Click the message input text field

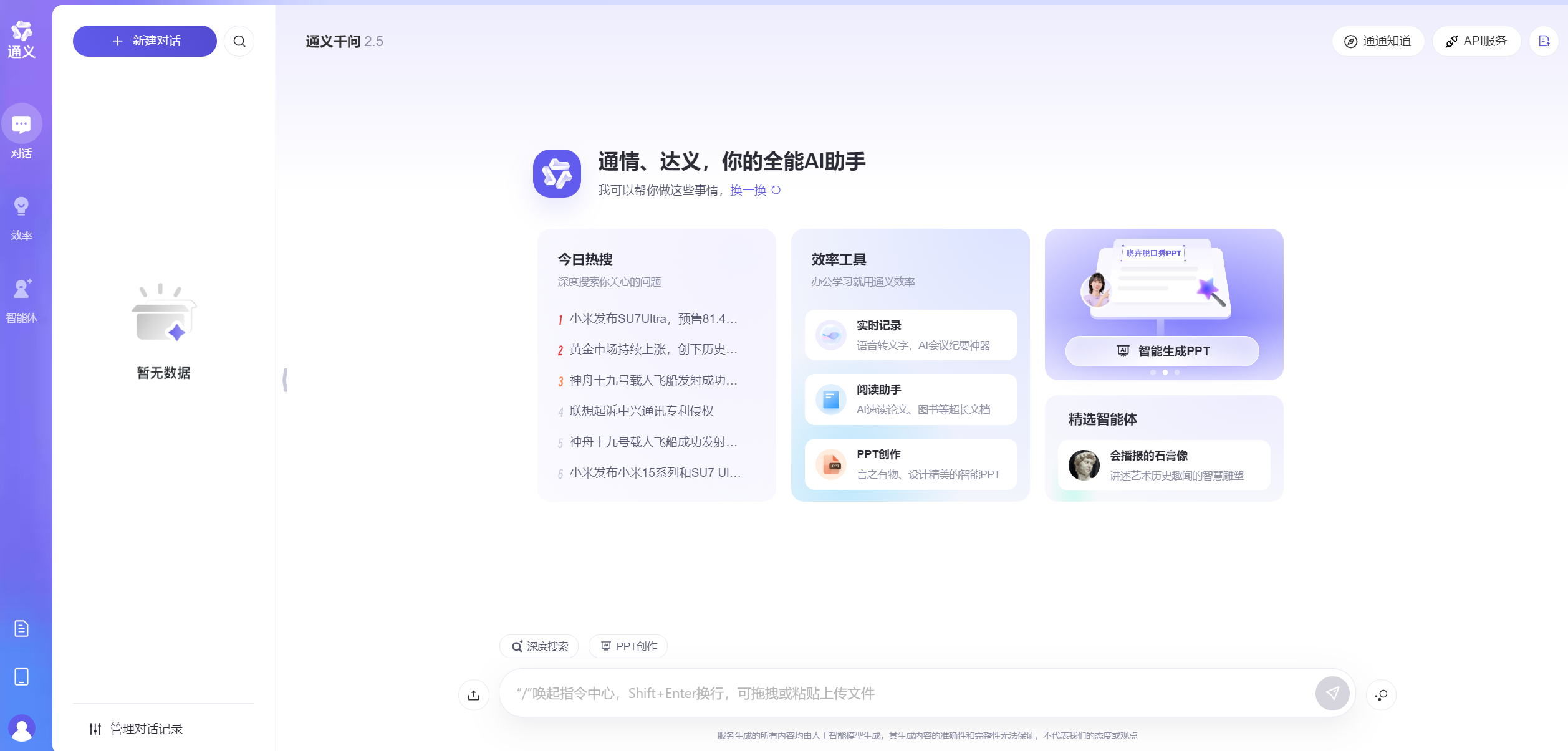pos(904,693)
